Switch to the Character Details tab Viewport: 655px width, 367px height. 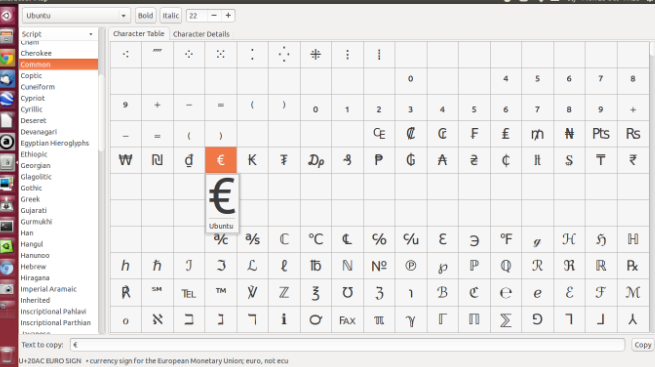[x=201, y=34]
